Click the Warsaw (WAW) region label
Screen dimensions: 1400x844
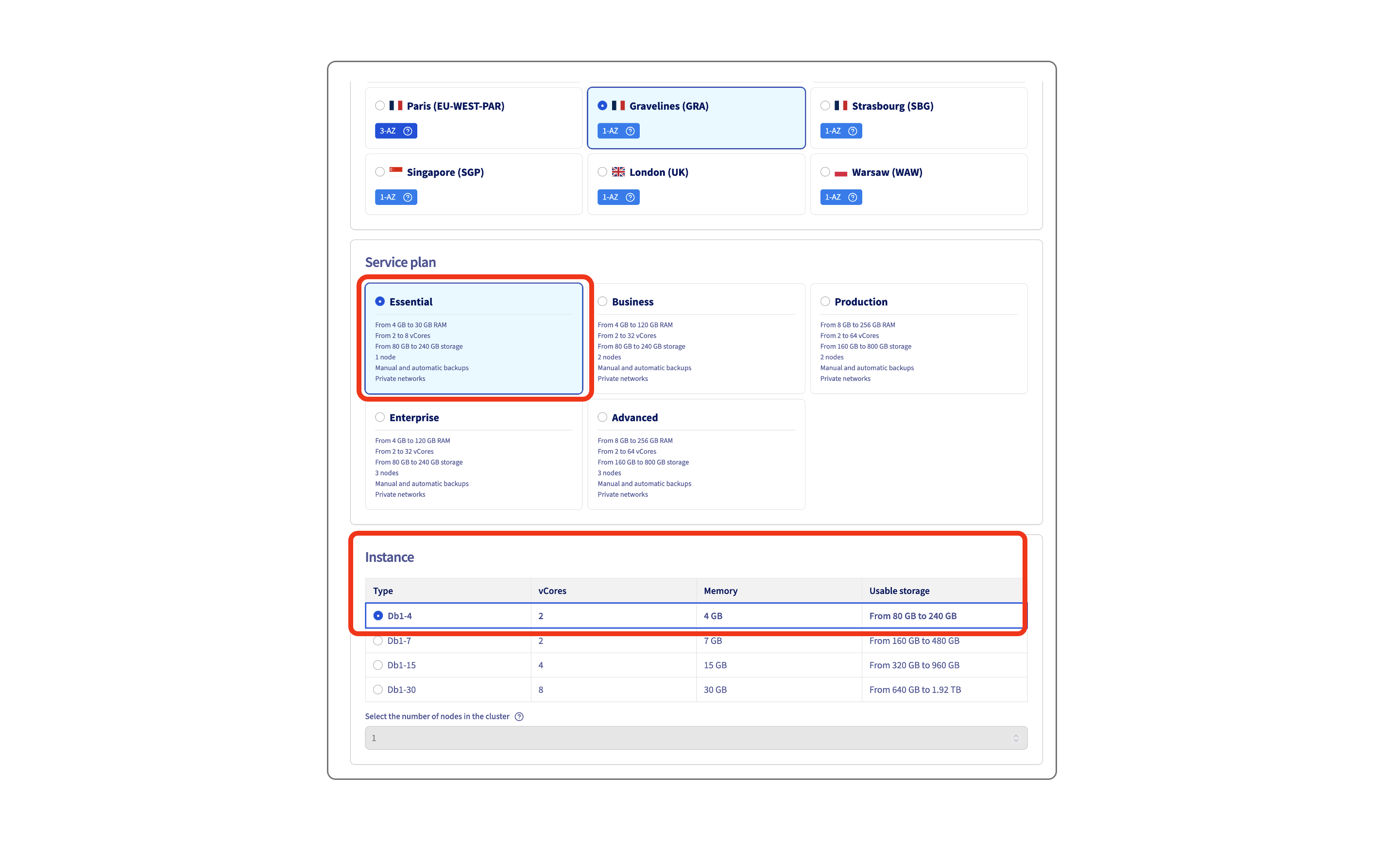(887, 172)
